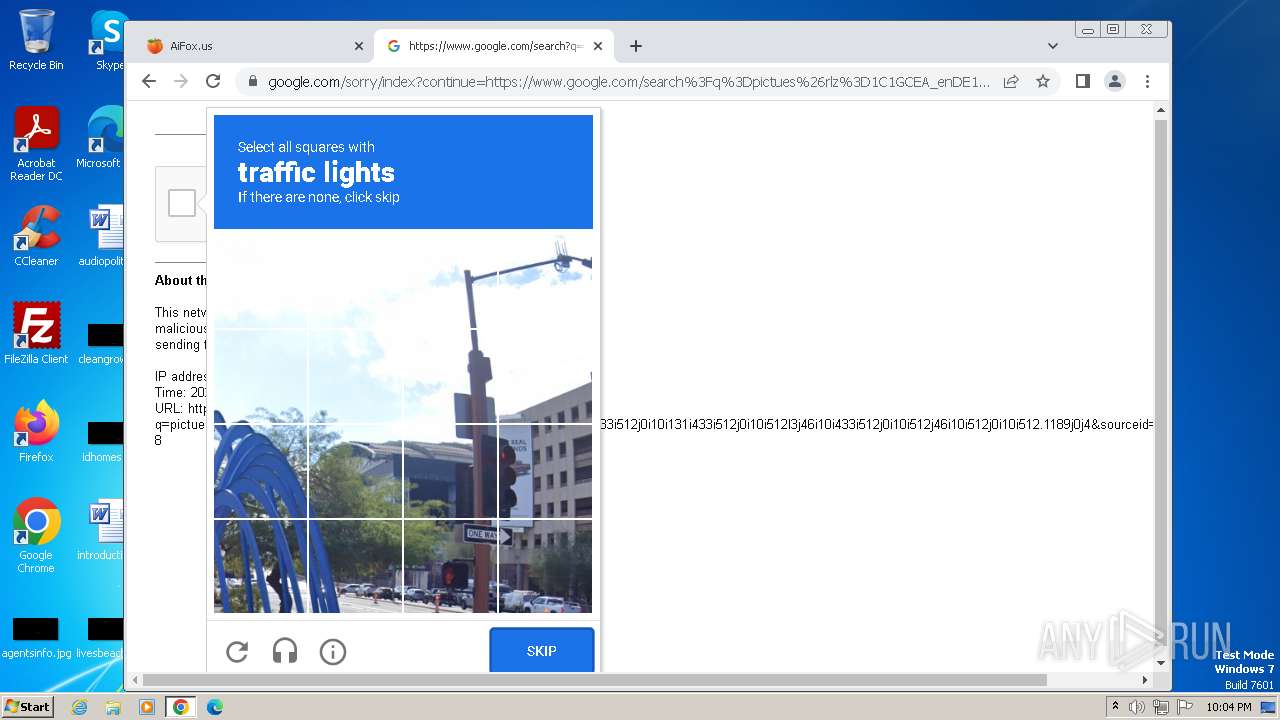
Task: Click the SKIP button
Action: [542, 651]
